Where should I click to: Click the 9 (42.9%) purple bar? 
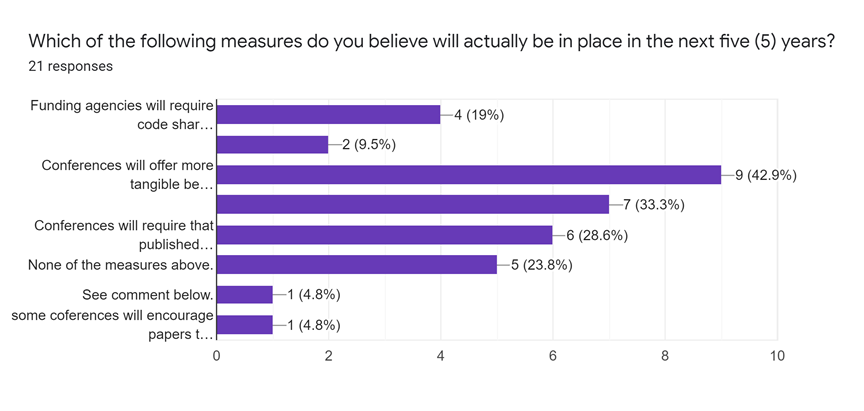click(468, 175)
